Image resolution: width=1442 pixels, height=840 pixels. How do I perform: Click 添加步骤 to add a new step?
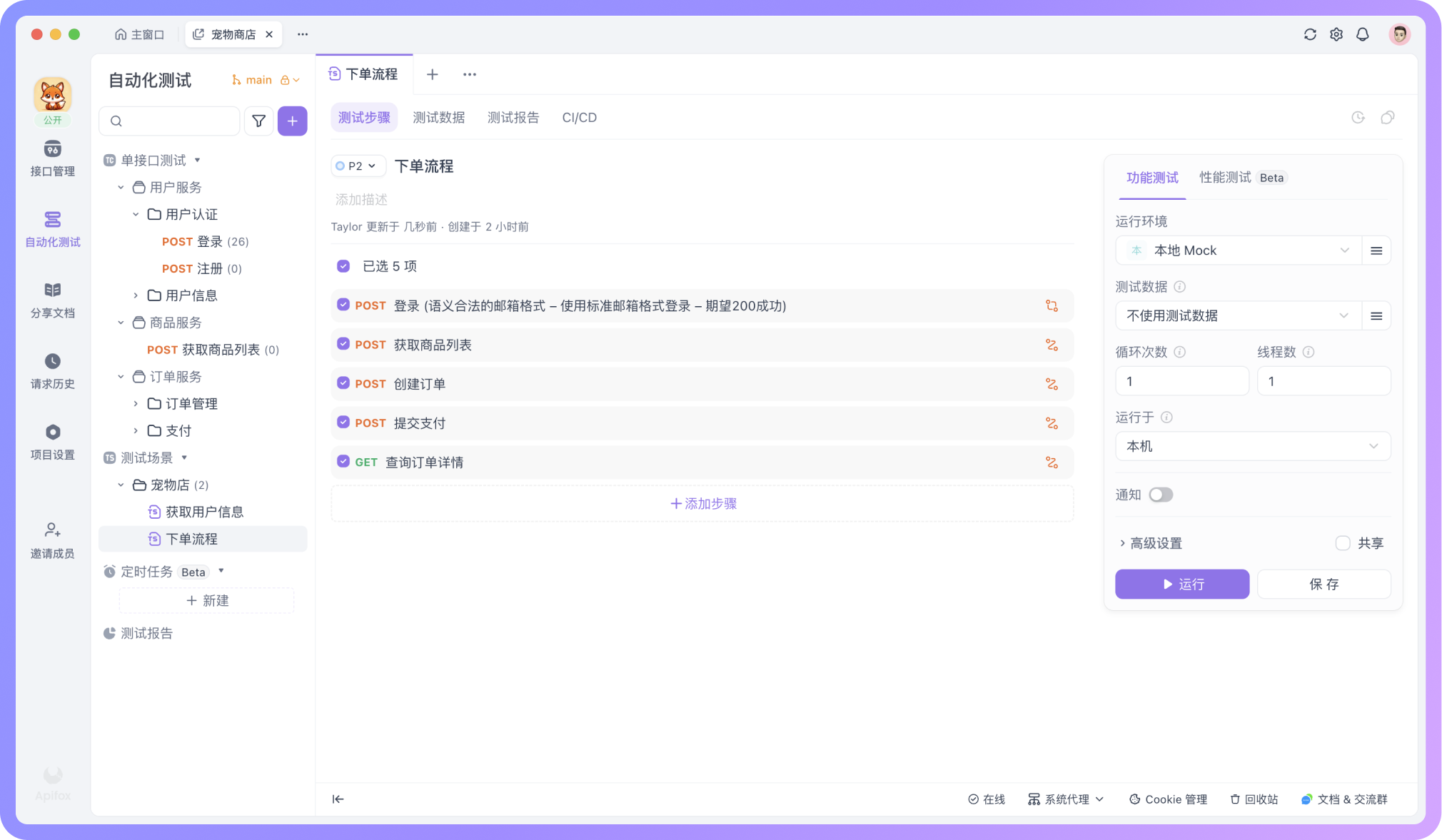[702, 503]
